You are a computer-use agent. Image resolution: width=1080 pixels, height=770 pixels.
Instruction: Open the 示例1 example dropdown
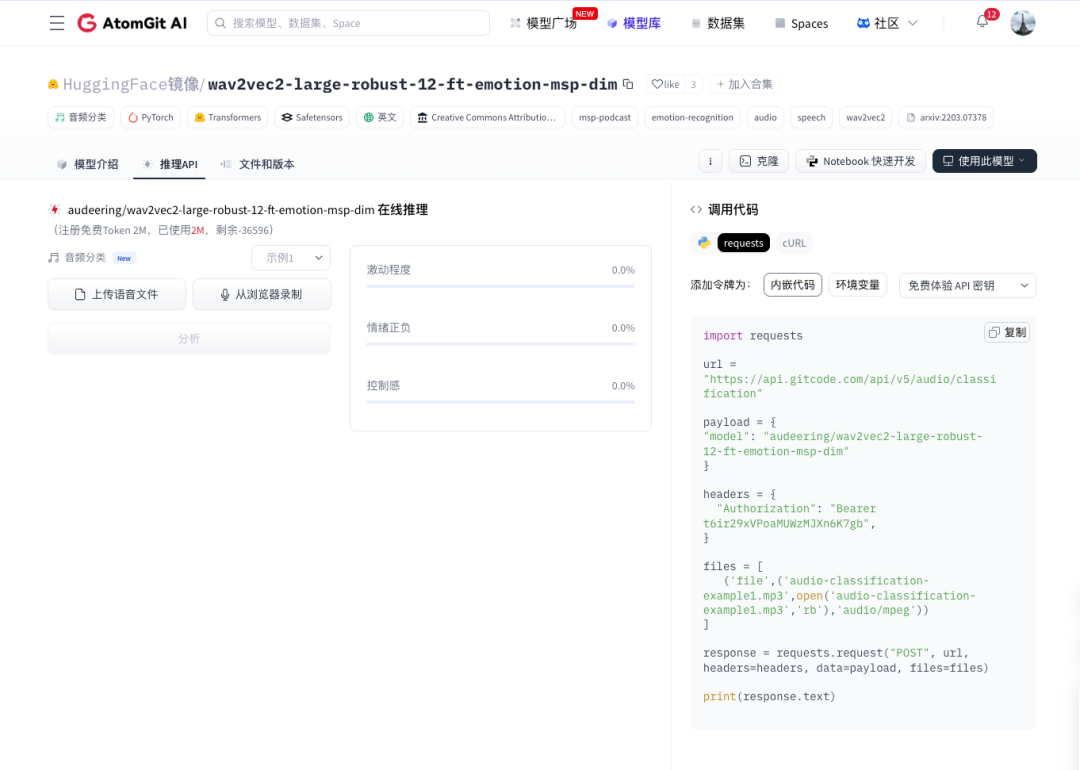[x=291, y=258]
